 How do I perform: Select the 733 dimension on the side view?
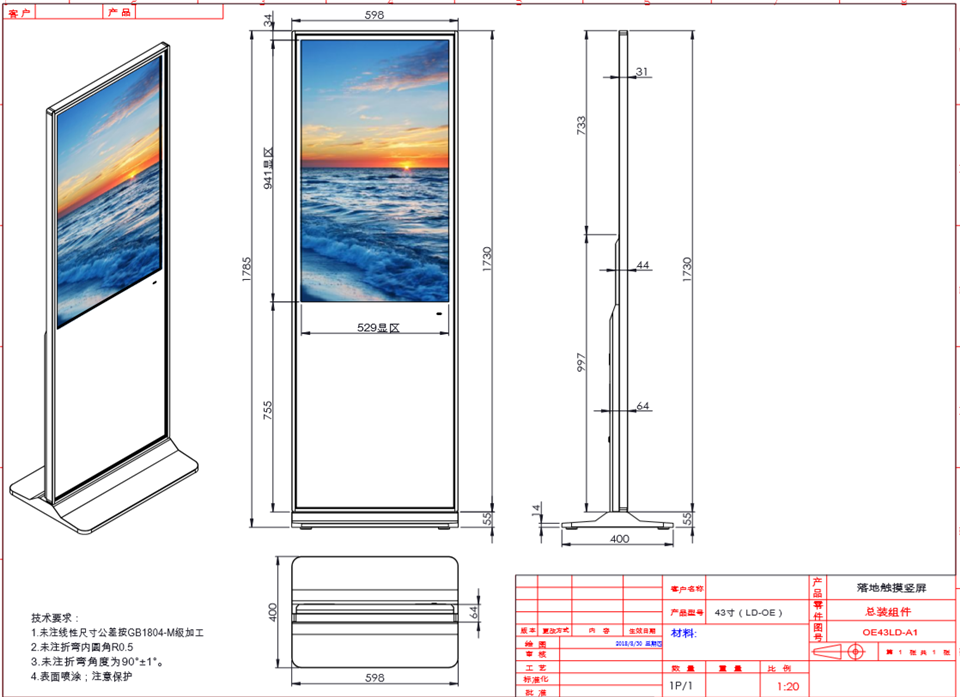pos(581,125)
